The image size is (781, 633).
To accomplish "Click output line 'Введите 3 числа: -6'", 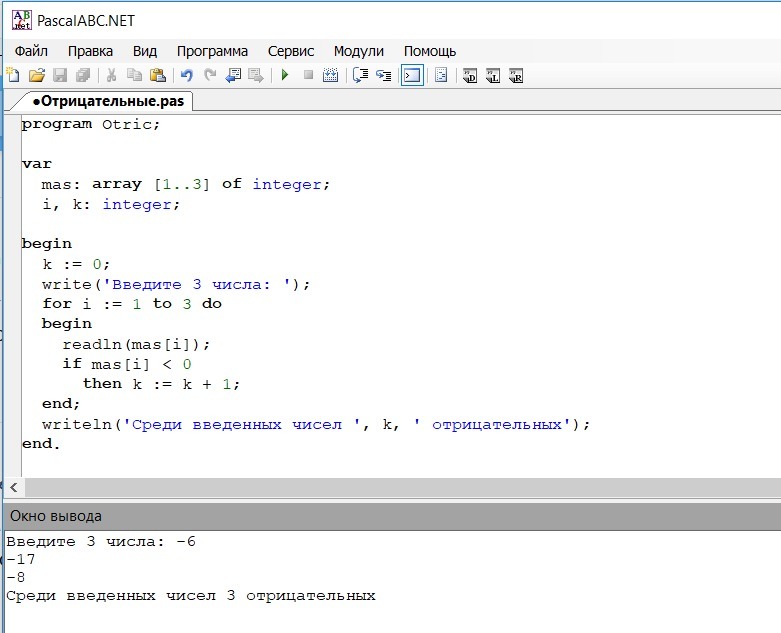I will 101,541.
